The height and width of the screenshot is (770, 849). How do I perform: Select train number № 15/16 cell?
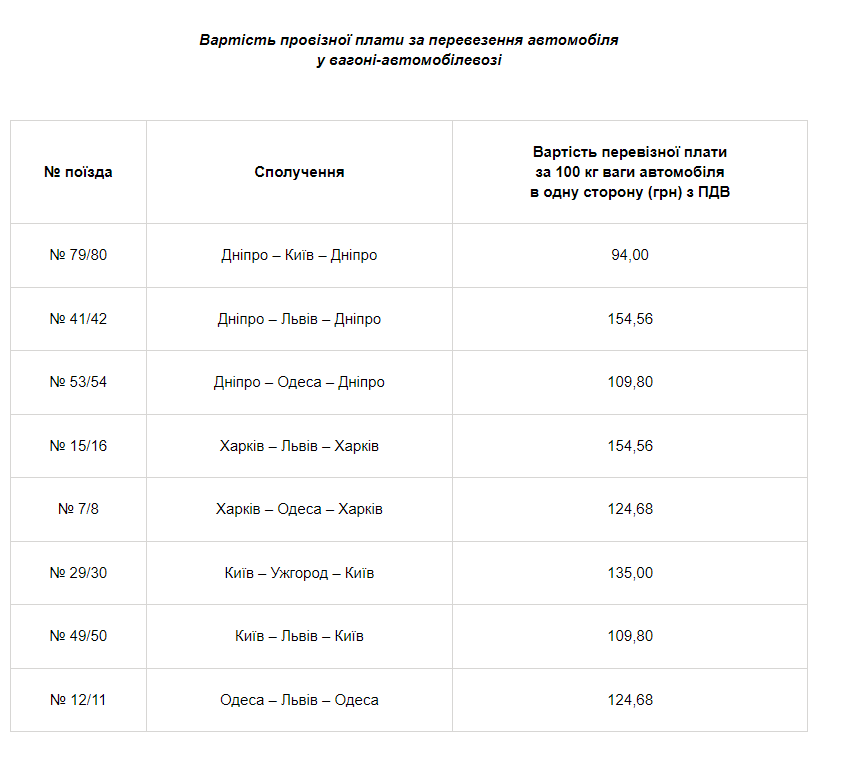tap(78, 446)
